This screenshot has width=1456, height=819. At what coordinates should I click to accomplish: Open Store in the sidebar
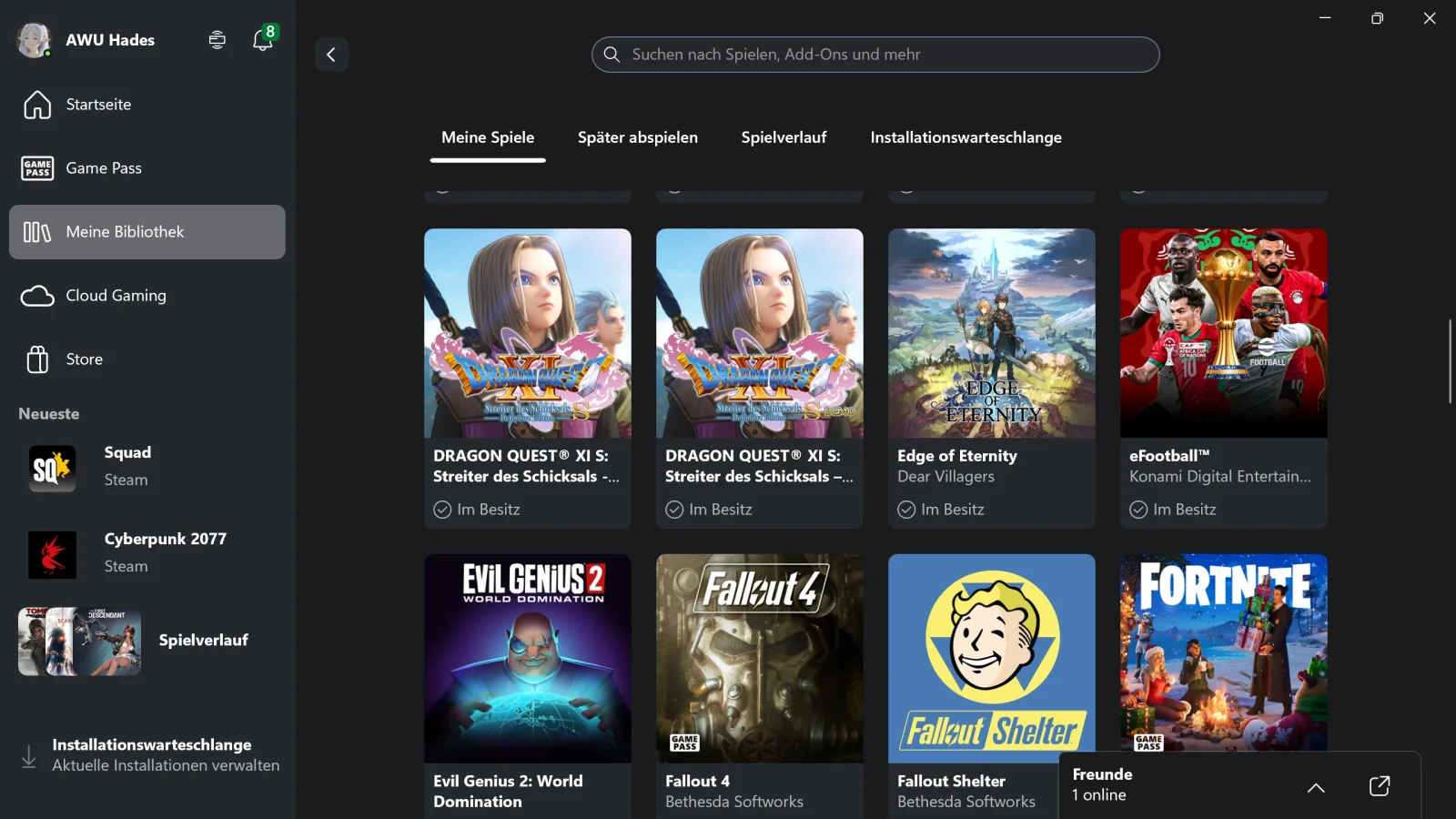coord(147,359)
